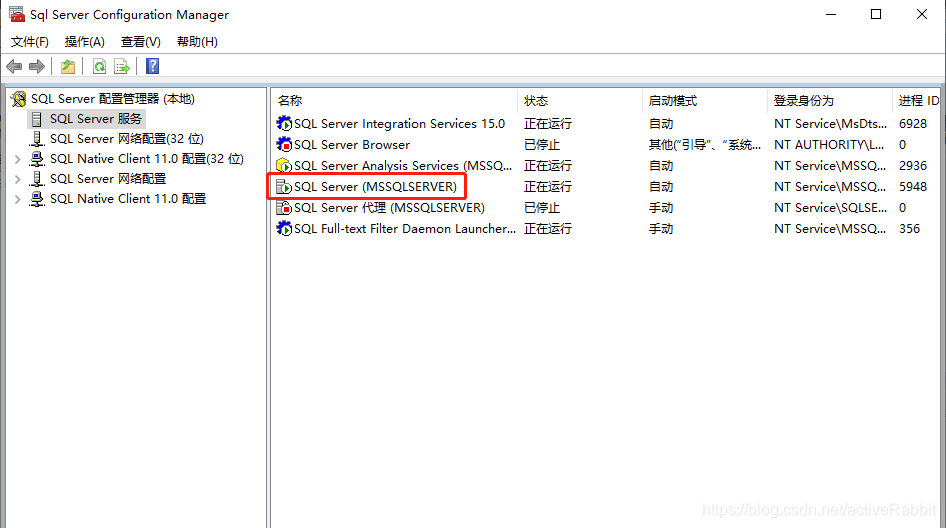Select SQL Server Integration Services 15.0 row
This screenshot has width=946, height=528.
(x=399, y=124)
